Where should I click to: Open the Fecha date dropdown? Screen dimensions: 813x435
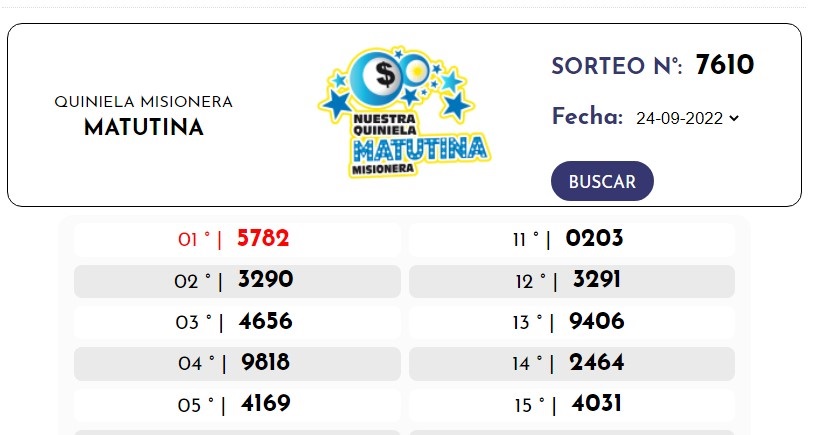coord(687,118)
